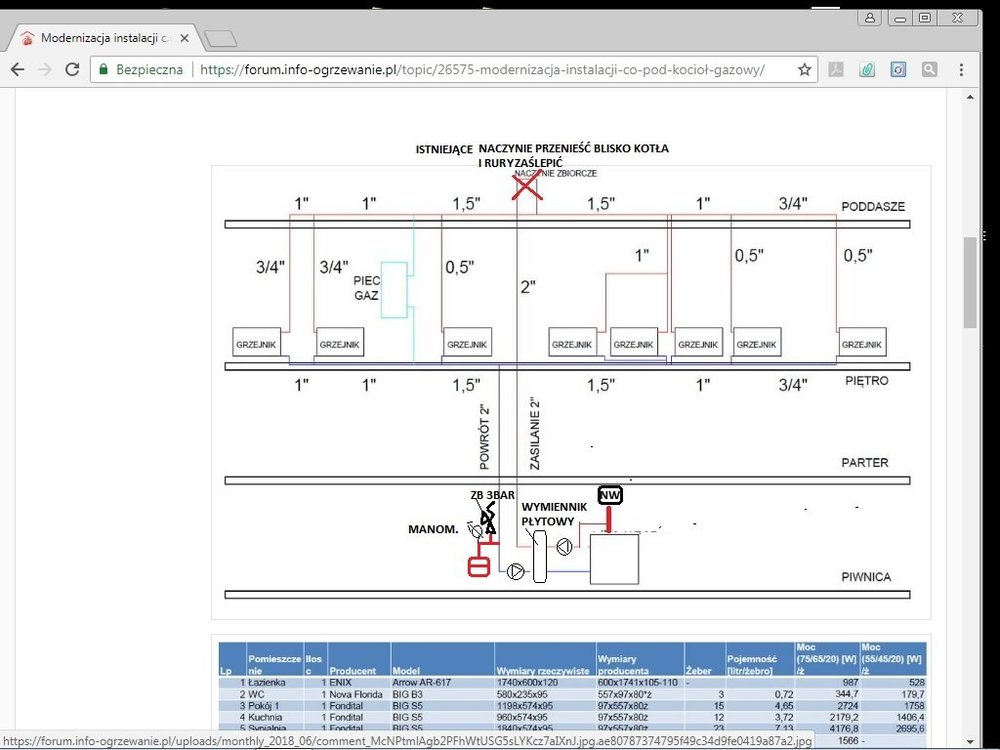Image resolution: width=1000 pixels, height=750 pixels.
Task: Click the PDF extension icon in toolbar
Action: coord(835,70)
